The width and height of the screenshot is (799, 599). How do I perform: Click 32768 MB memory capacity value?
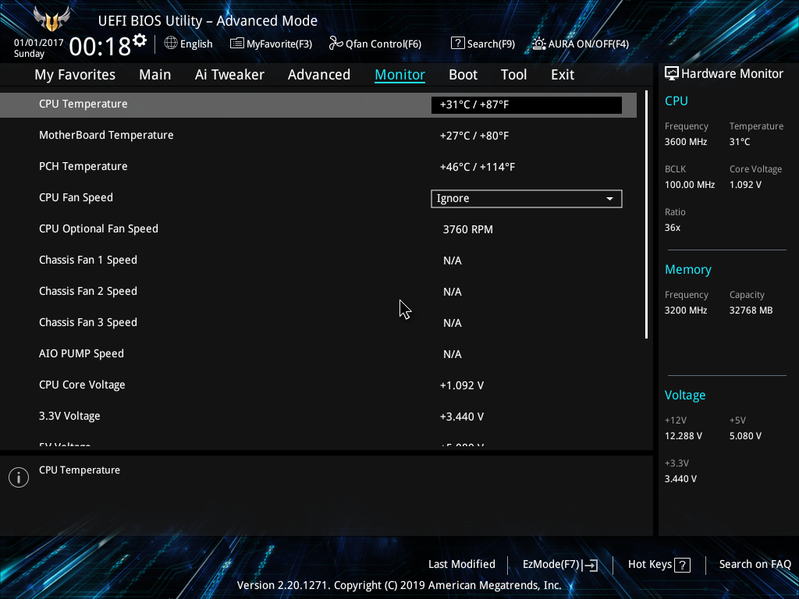coord(751,310)
